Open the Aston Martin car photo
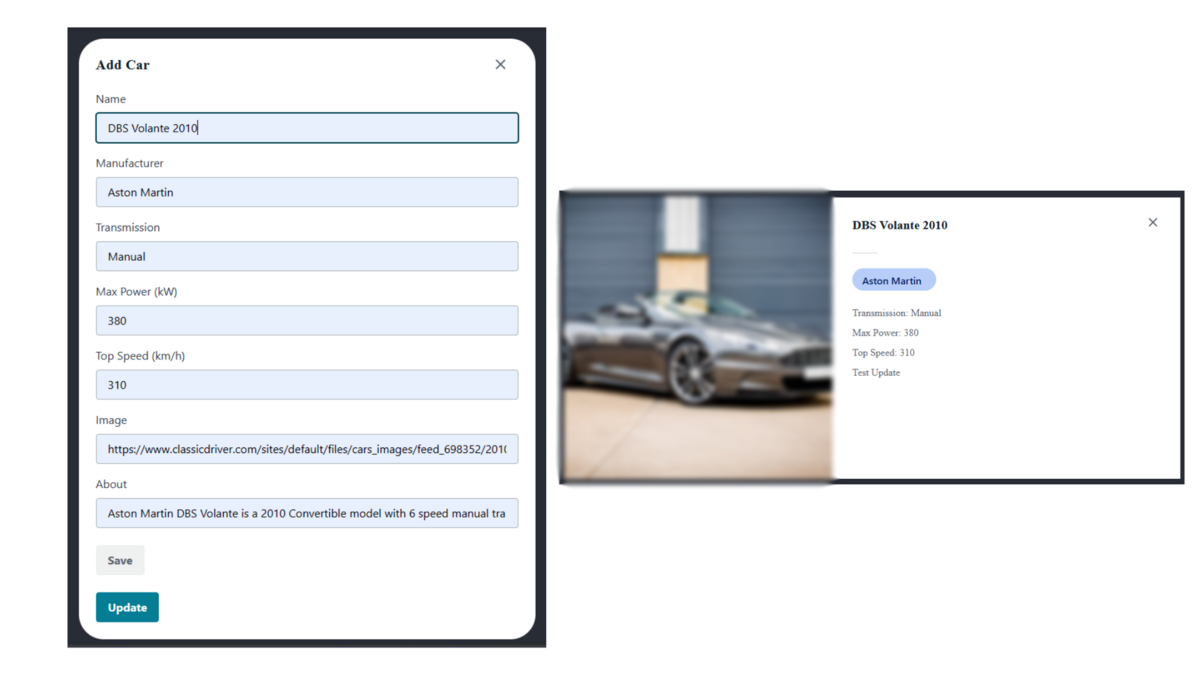 (697, 338)
